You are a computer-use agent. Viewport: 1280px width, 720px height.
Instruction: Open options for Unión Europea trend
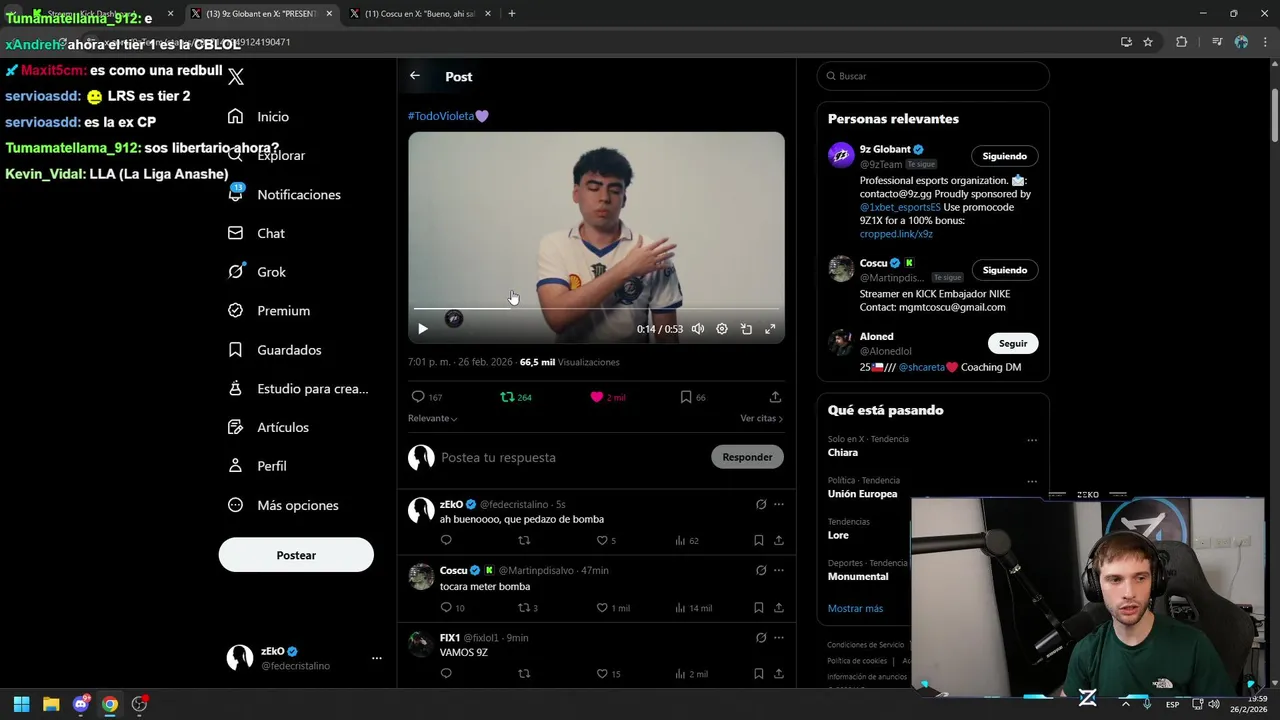pyautogui.click(x=1032, y=481)
